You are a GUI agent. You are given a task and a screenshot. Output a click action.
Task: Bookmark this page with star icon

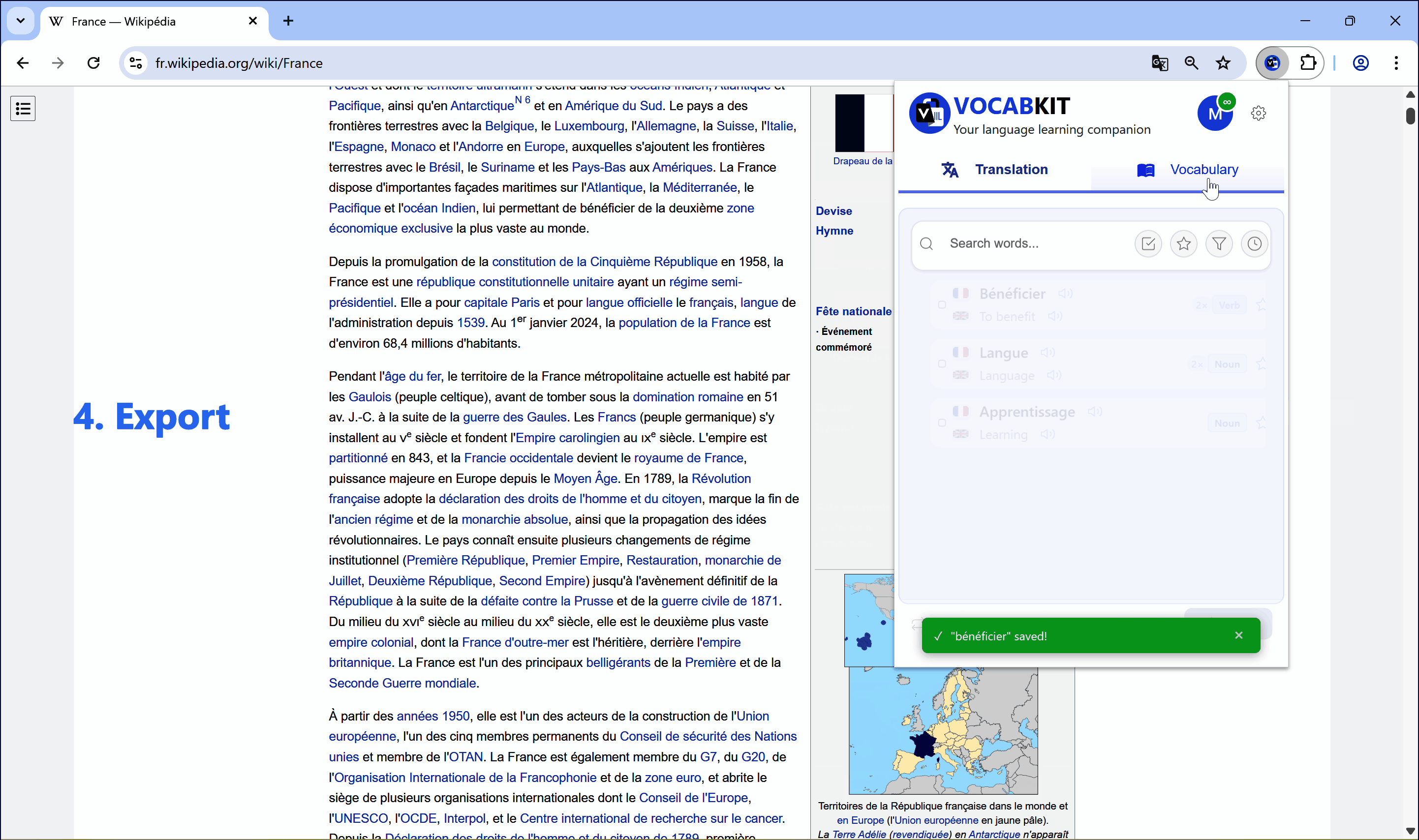pos(1223,63)
